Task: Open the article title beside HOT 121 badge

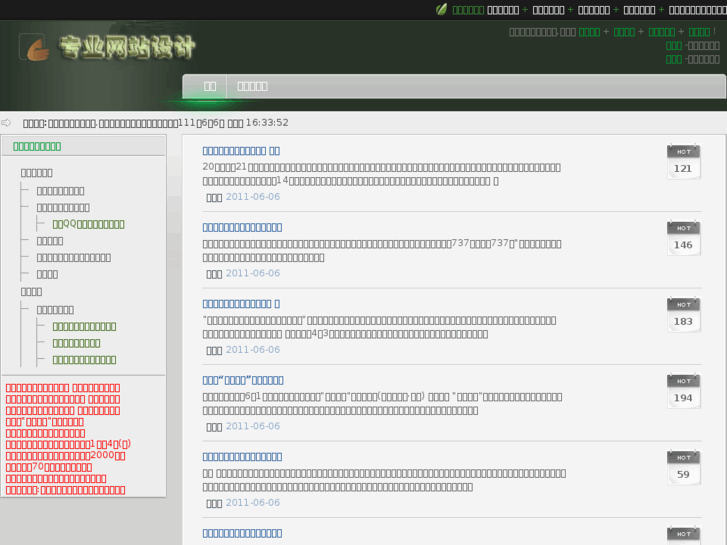Action: (x=241, y=151)
